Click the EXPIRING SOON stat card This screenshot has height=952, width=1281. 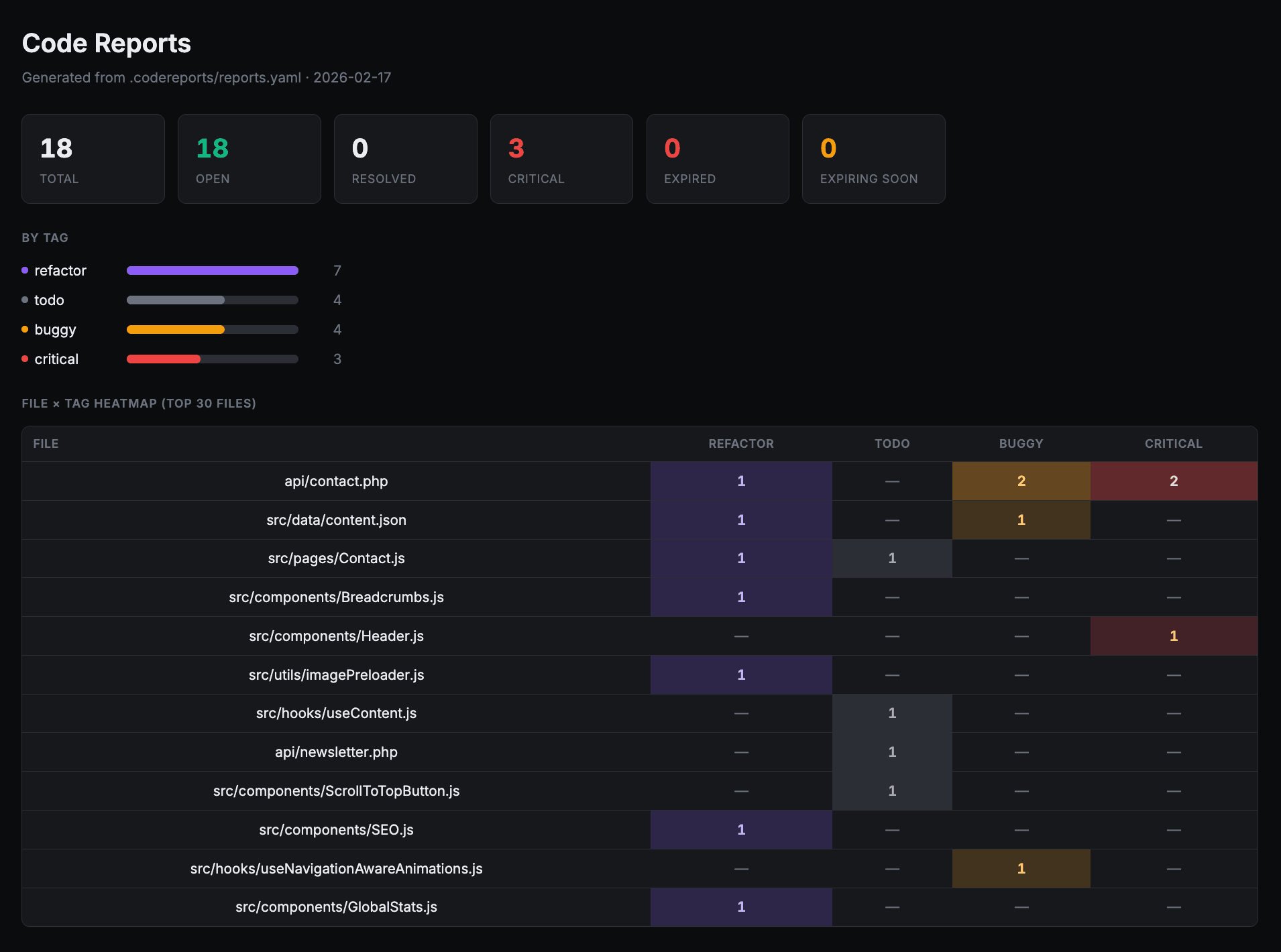click(873, 158)
